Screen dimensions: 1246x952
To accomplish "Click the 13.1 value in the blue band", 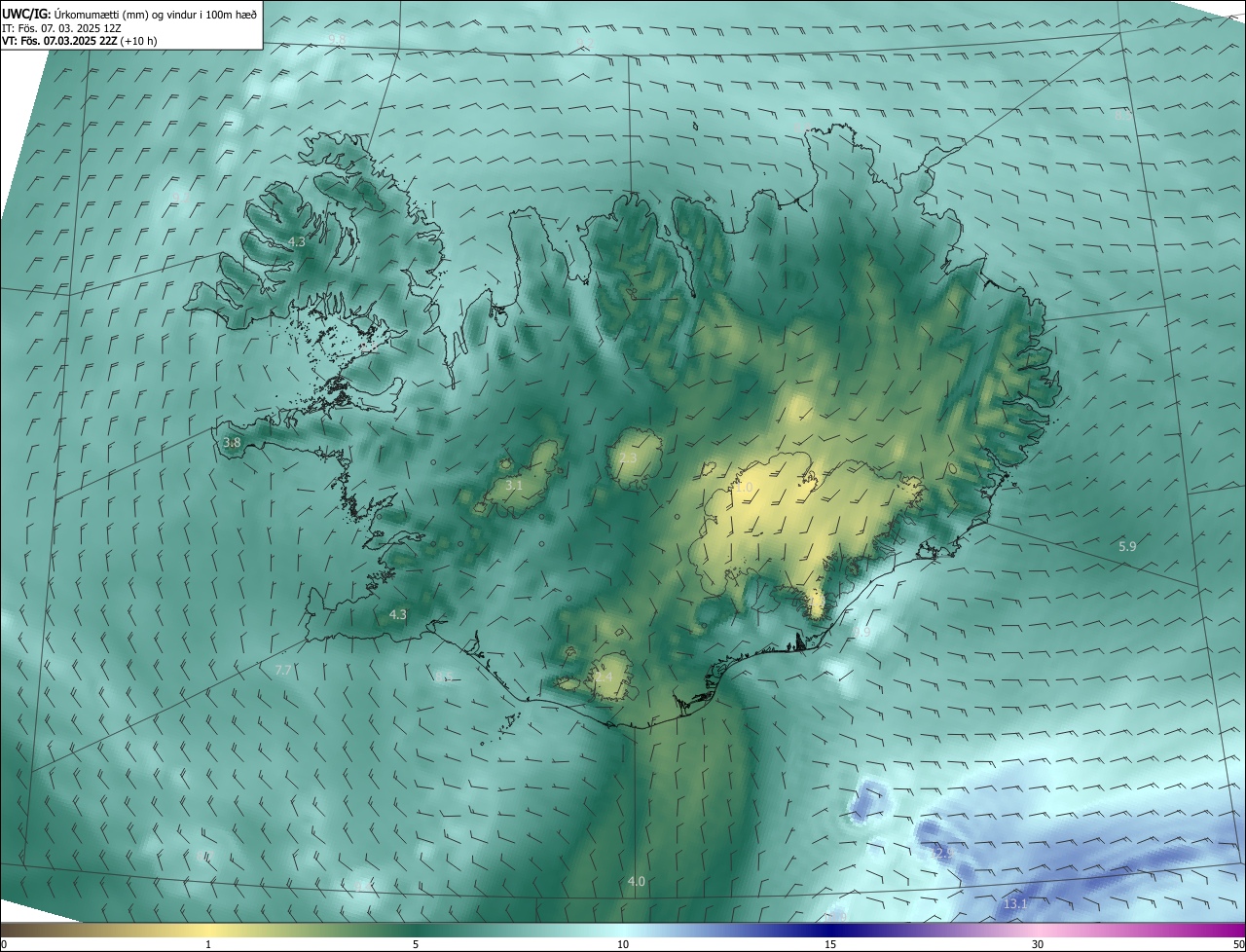I will coord(1014,904).
